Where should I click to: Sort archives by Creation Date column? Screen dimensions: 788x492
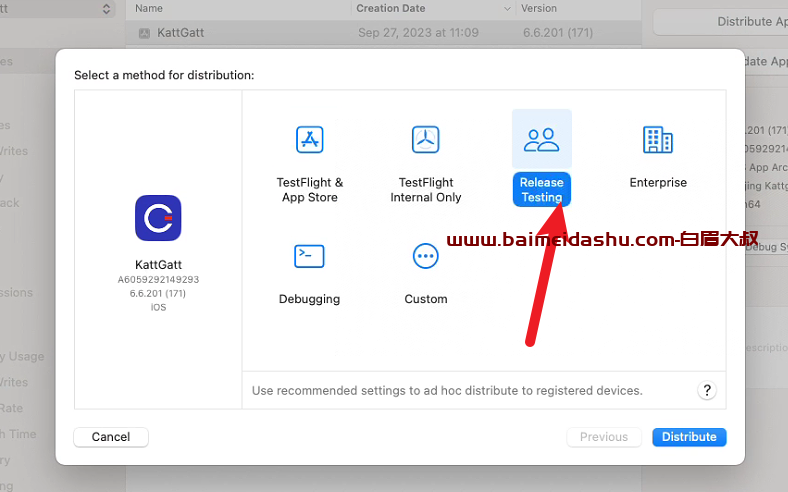(x=390, y=8)
